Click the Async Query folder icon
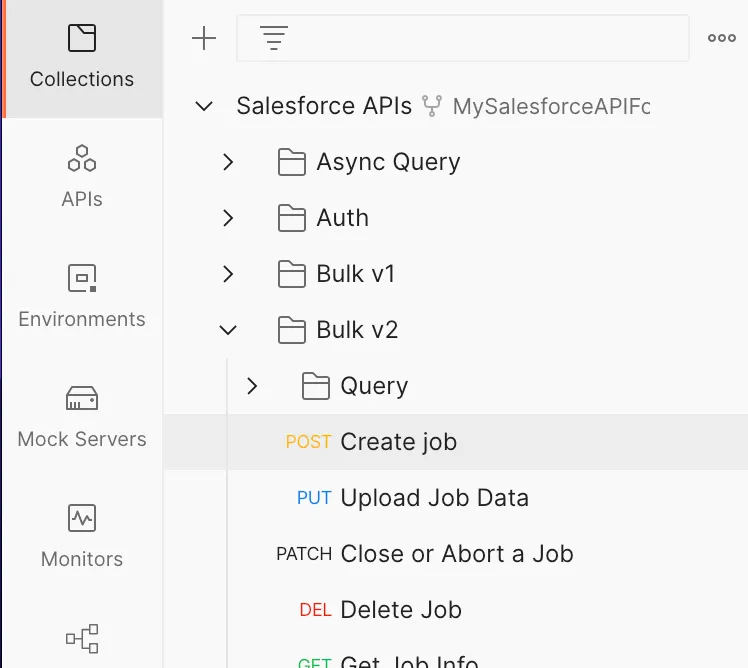This screenshot has height=668, width=748. [x=291, y=162]
